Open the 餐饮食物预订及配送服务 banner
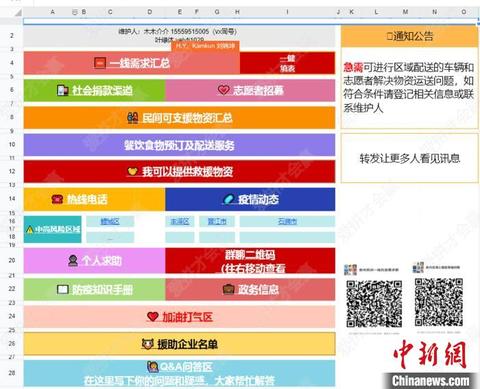This screenshot has height=389, width=480. [179, 145]
